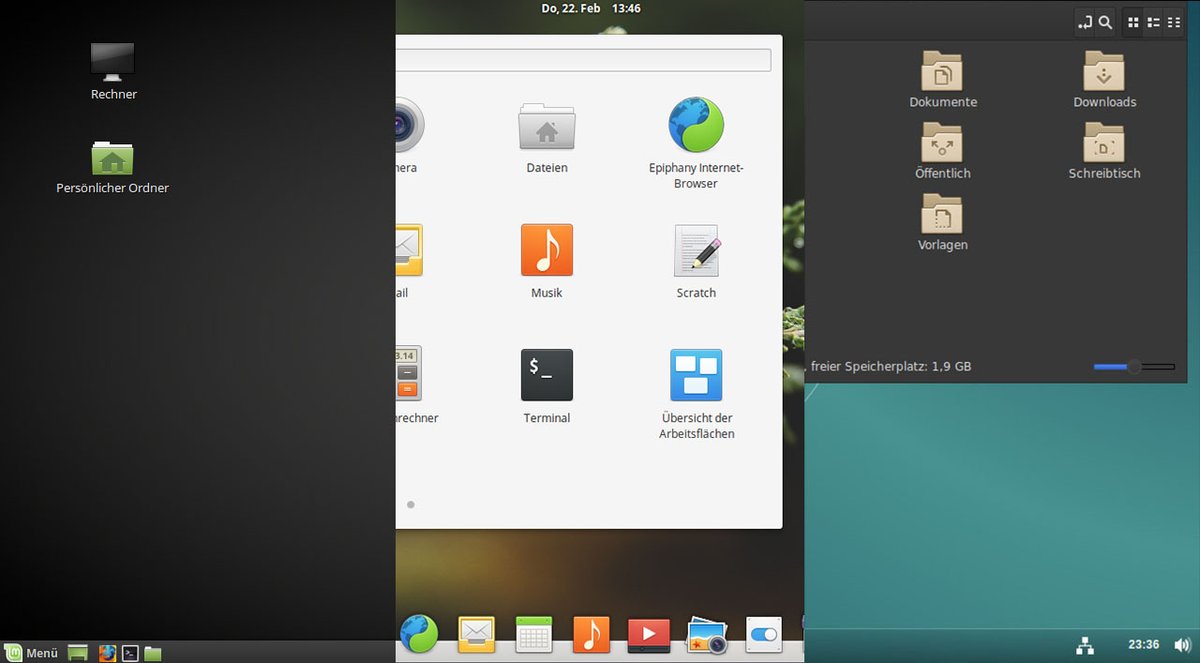
Task: Toggle the location path entry button
Action: tap(1085, 22)
